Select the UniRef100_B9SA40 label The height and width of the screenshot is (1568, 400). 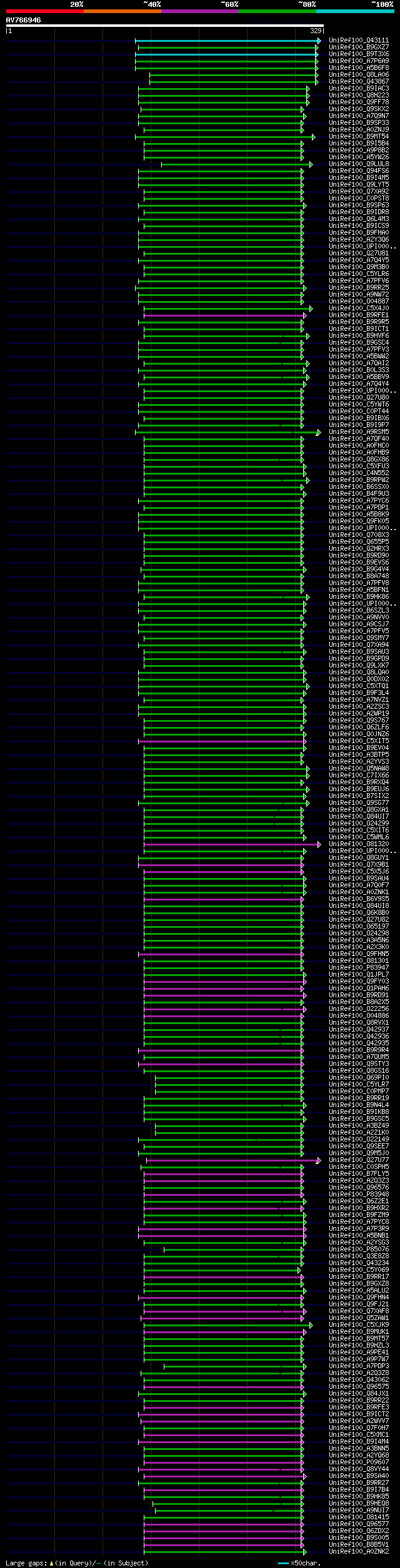point(359,1476)
